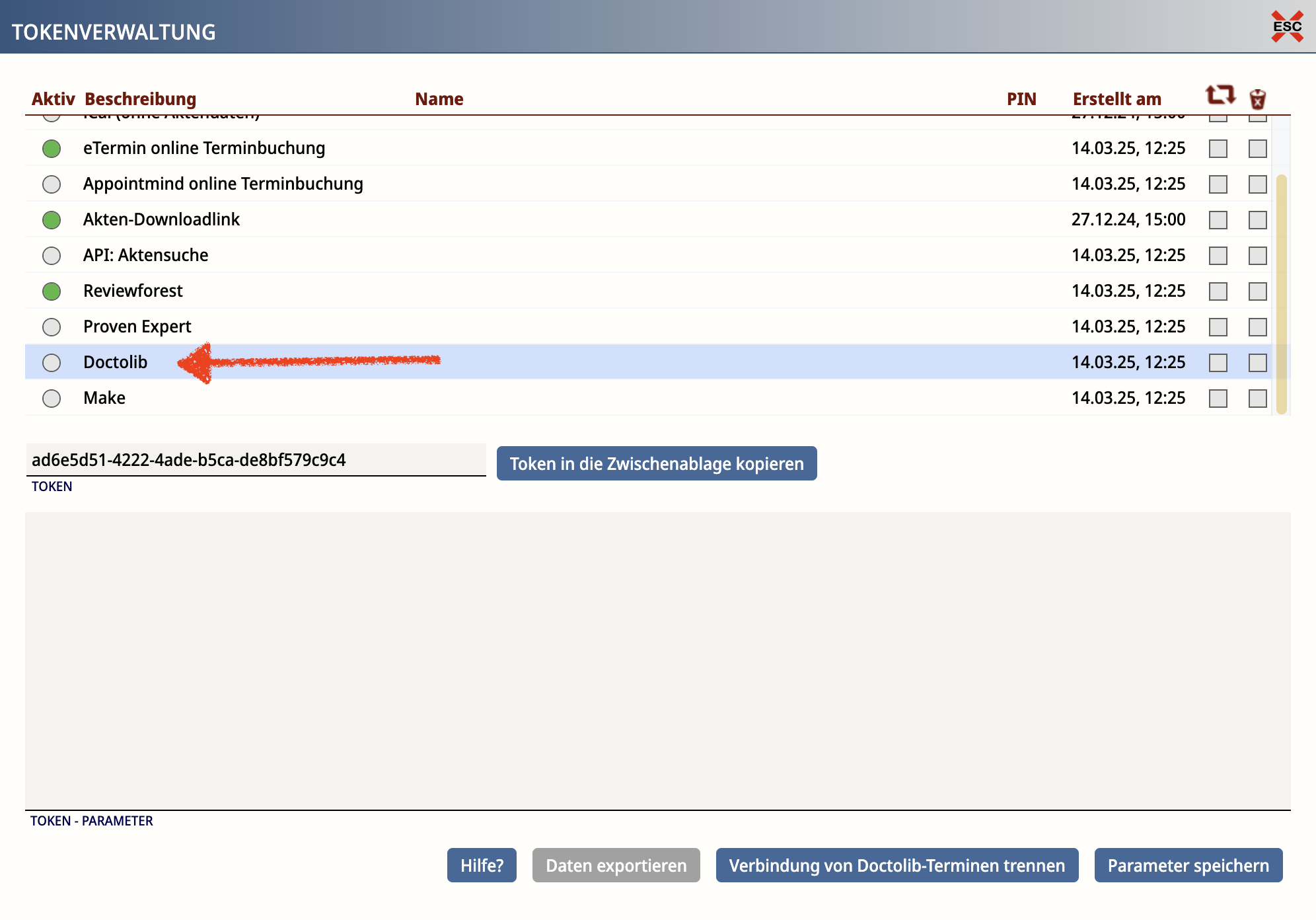The height and width of the screenshot is (920, 1316).
Task: Check the renew box for Akten-Downloadlink row
Action: coord(1218,220)
